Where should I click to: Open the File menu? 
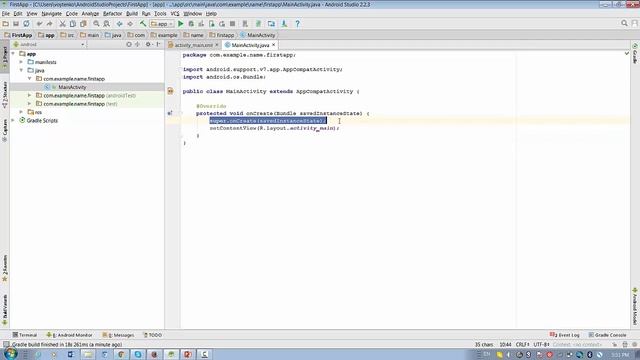(6, 13)
